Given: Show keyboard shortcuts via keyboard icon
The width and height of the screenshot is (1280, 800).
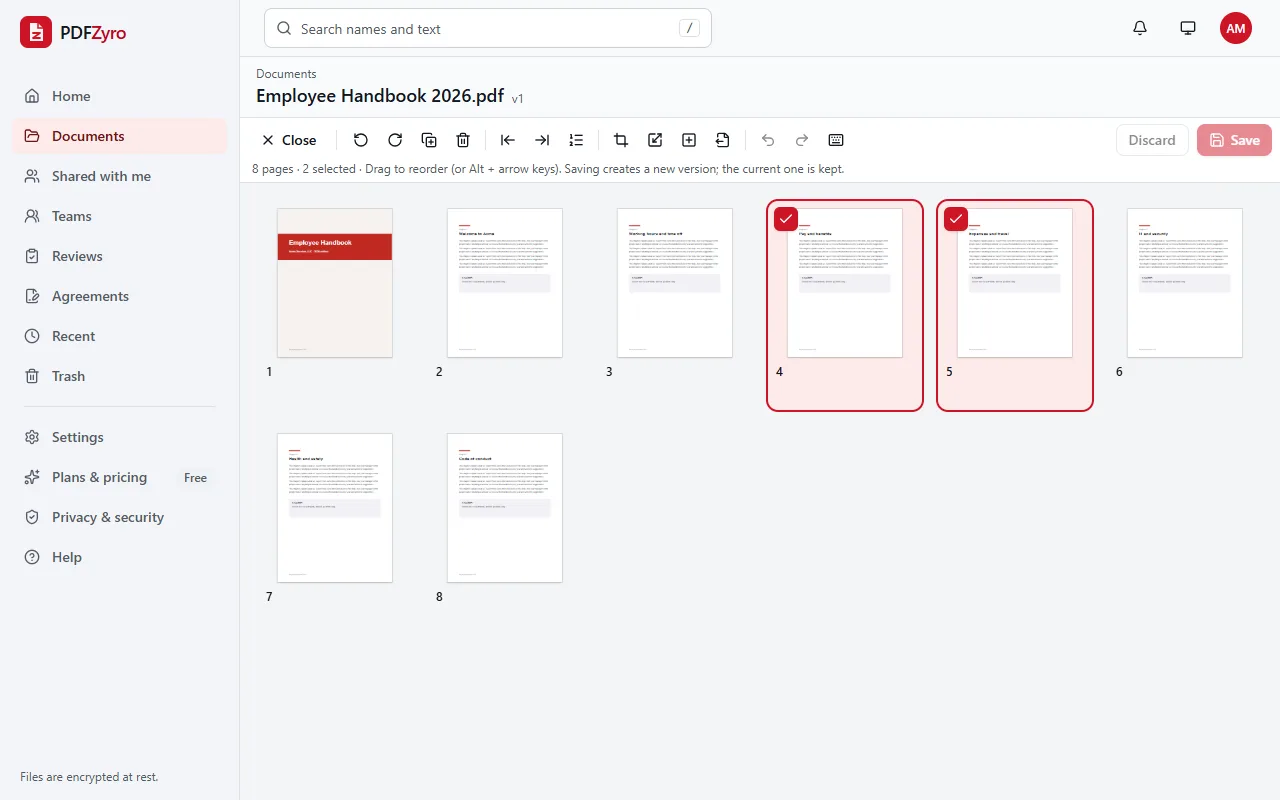Looking at the screenshot, I should [x=836, y=140].
